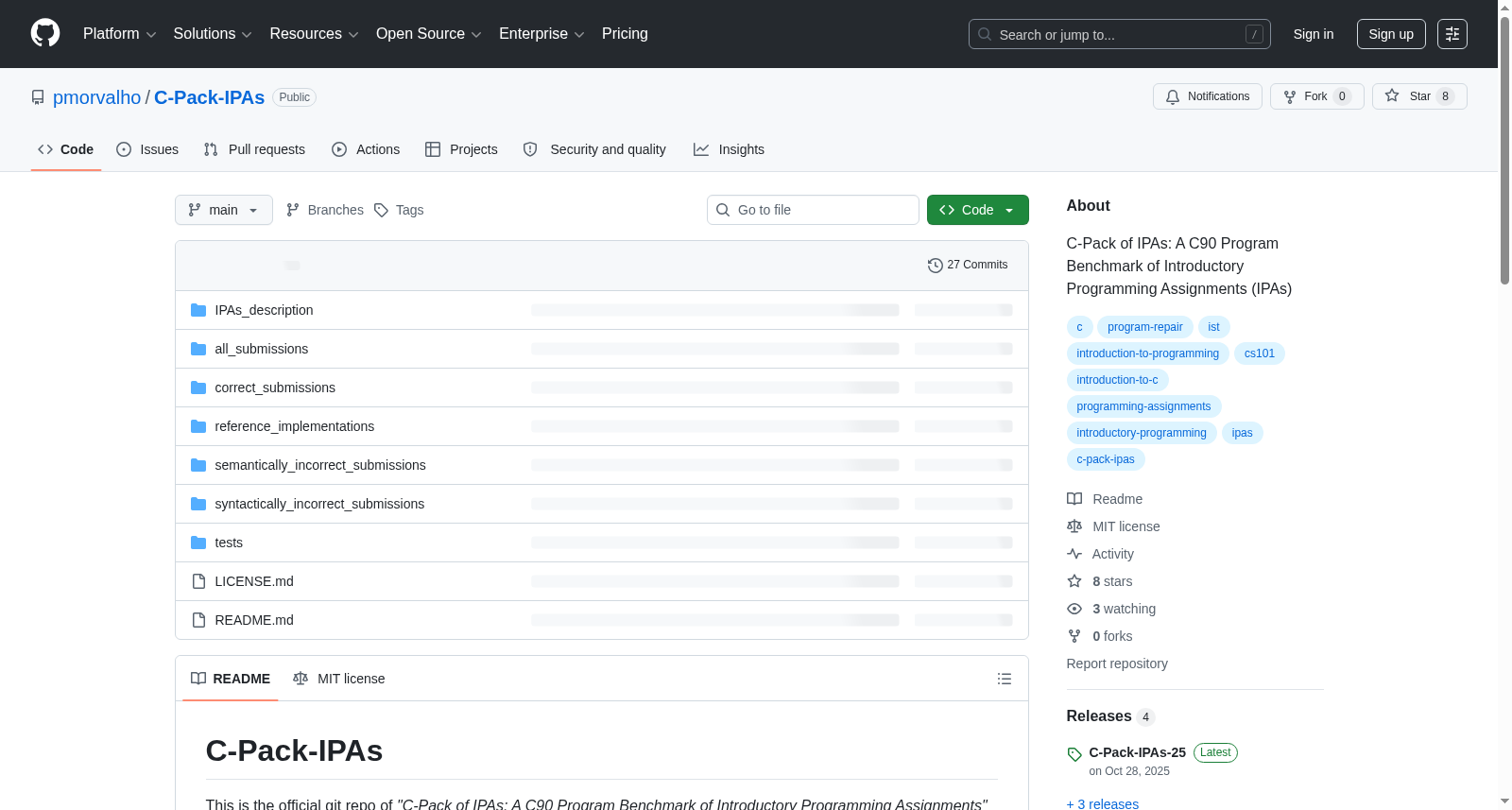Open the Security and quality tab
The image size is (1512, 810).
click(x=594, y=149)
